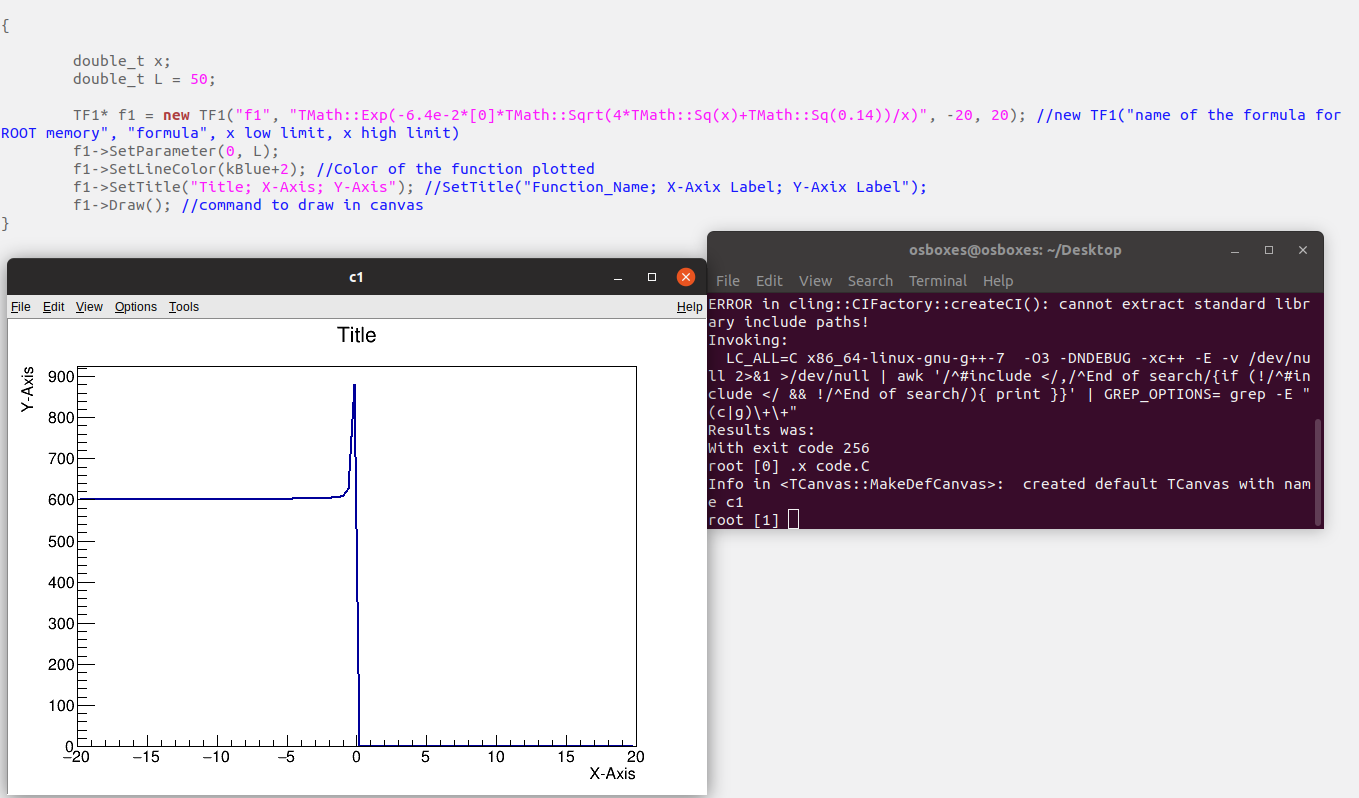The width and height of the screenshot is (1359, 798).
Task: Open the terminal's File menu
Action: 728,281
